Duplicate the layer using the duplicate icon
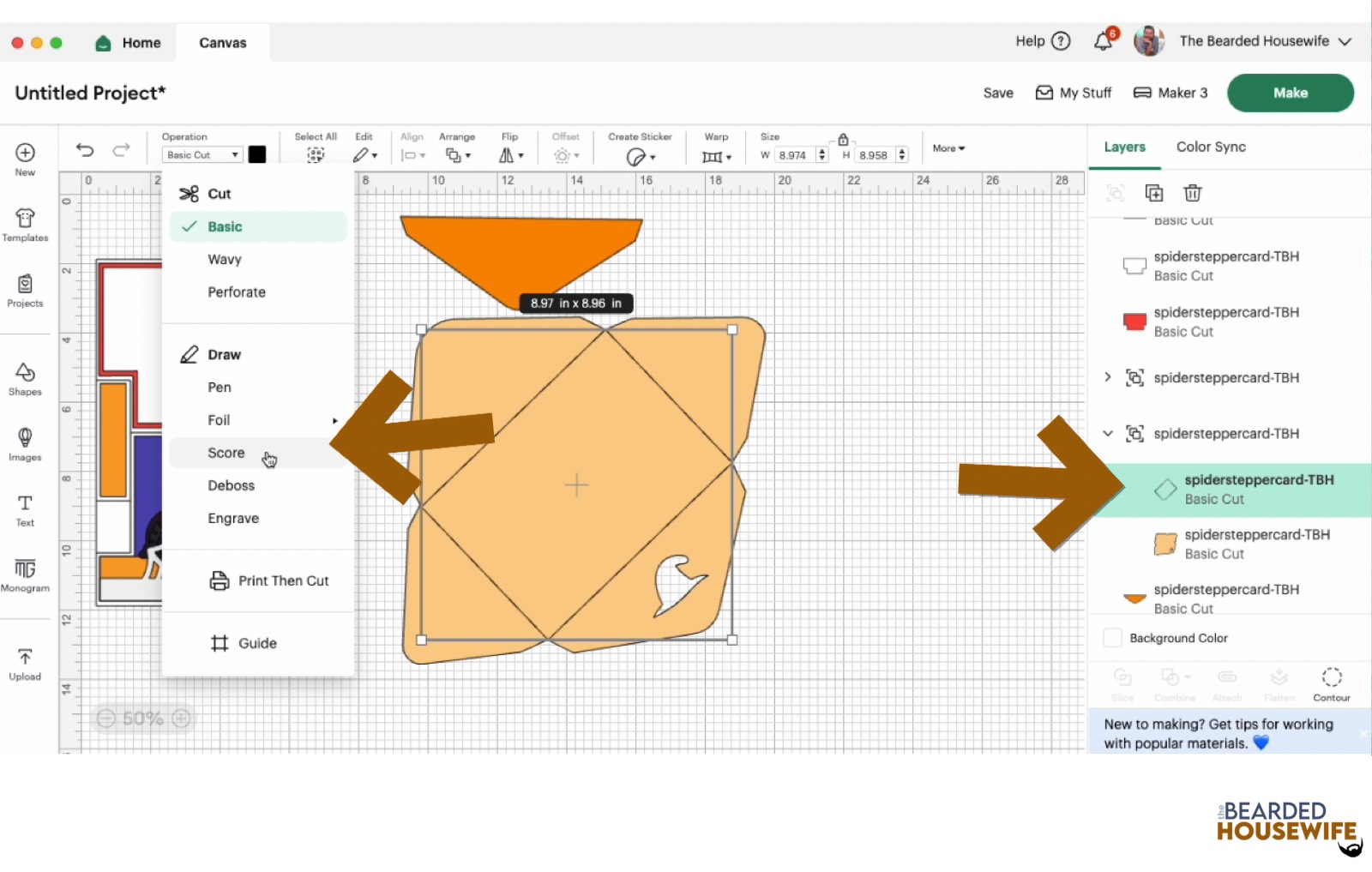Viewport: 1372px width, 872px height. click(x=1154, y=193)
